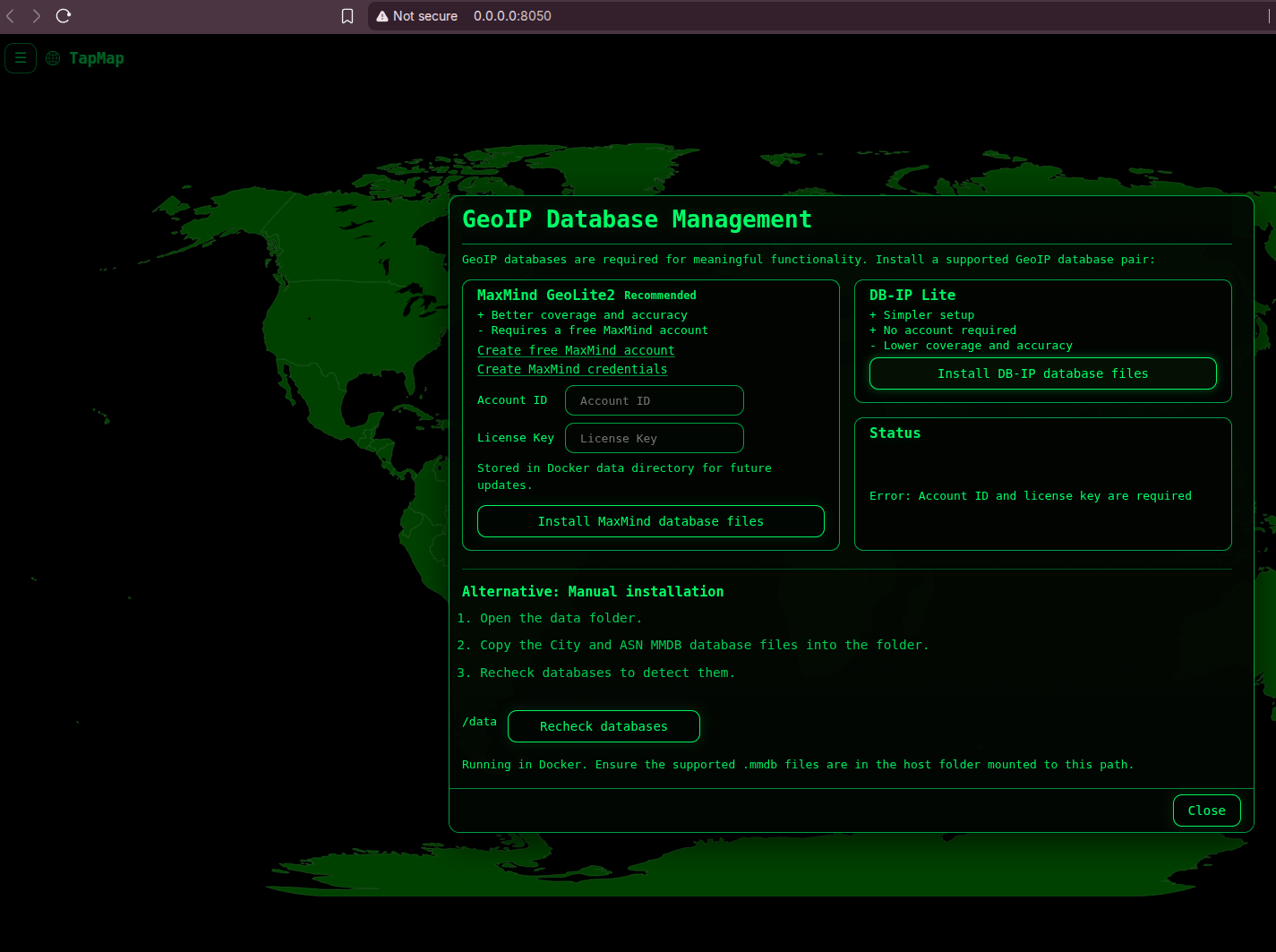The width and height of the screenshot is (1276, 952).
Task: Bookmark this page
Action: [347, 16]
